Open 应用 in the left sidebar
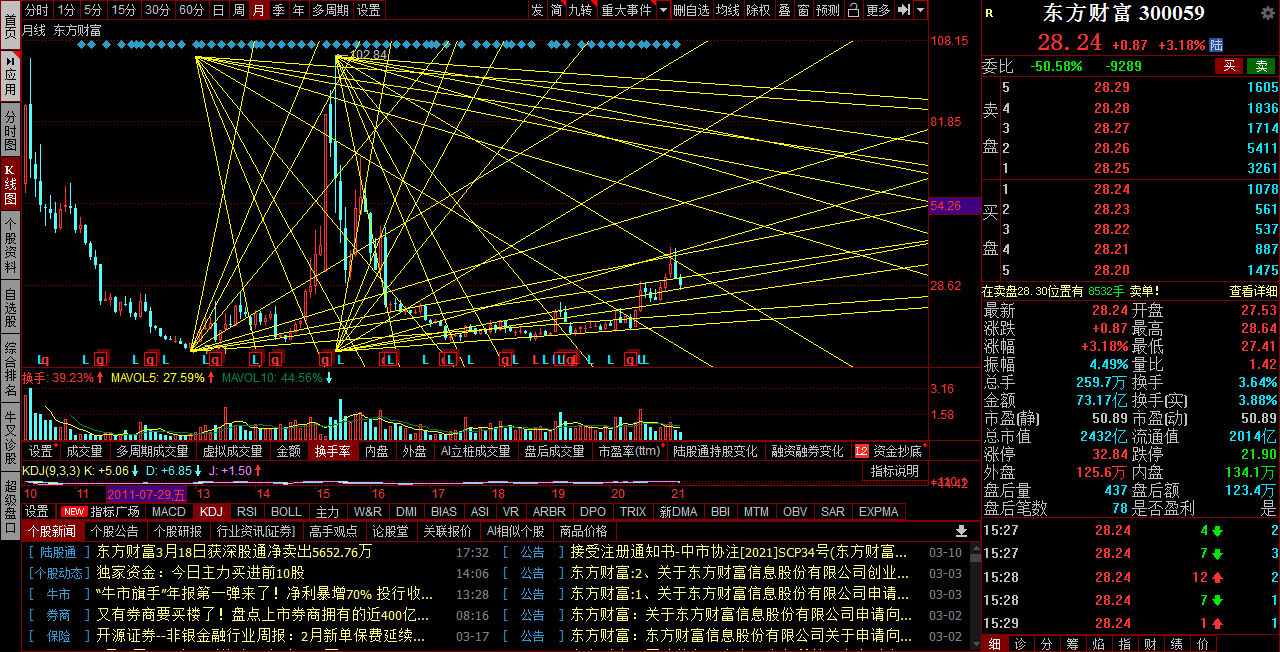 [x=10, y=75]
